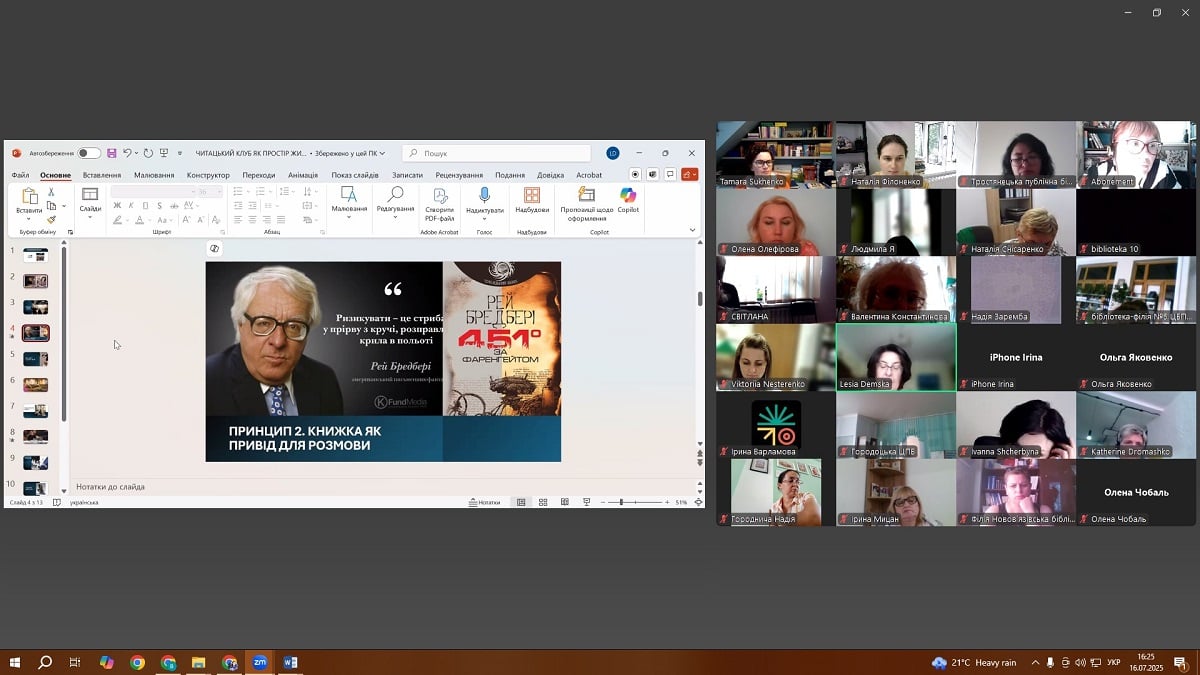
Task: Open the Файл menu tab
Action: click(20, 175)
